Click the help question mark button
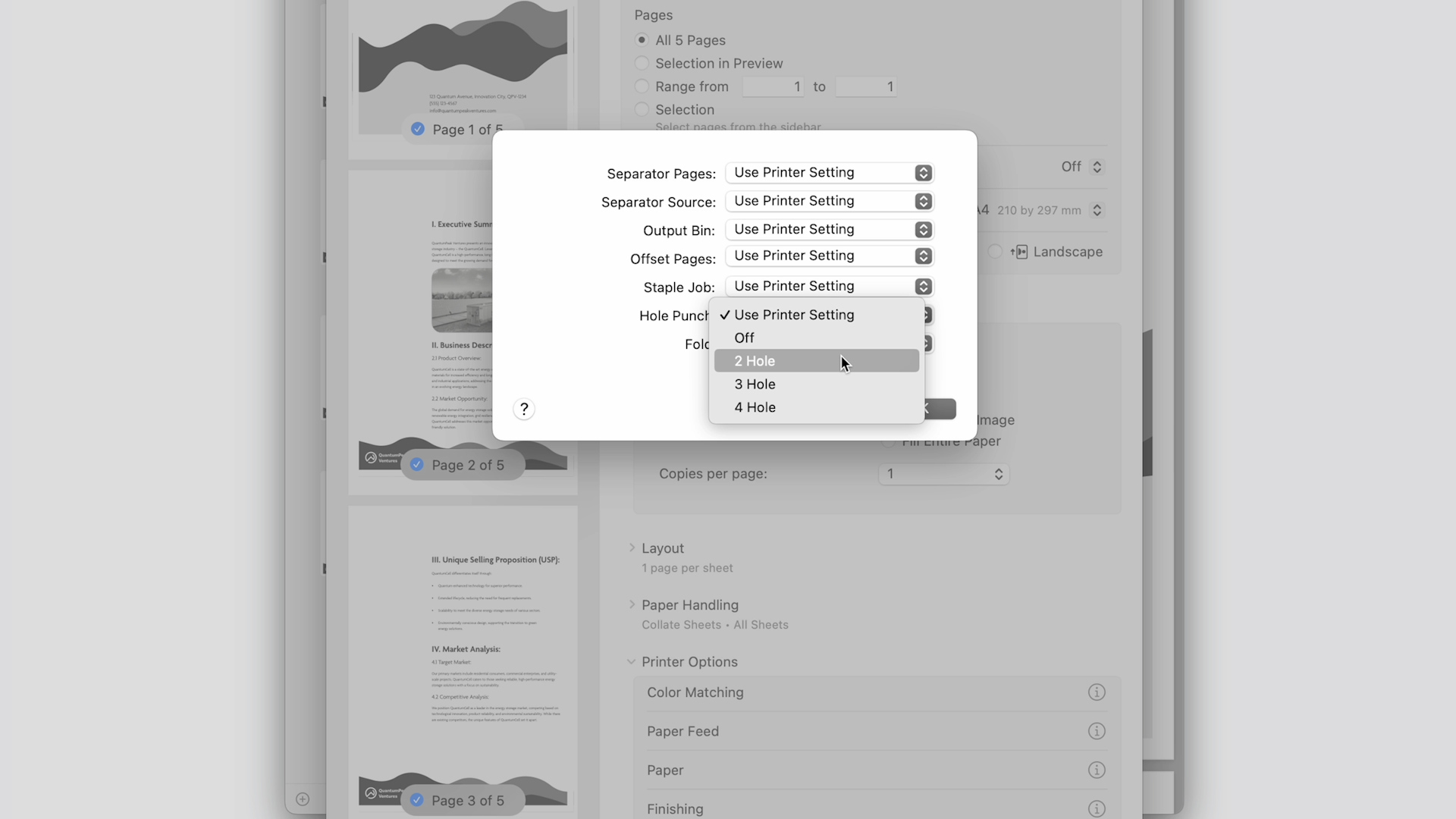Screen dimensions: 1456x819 [524, 409]
